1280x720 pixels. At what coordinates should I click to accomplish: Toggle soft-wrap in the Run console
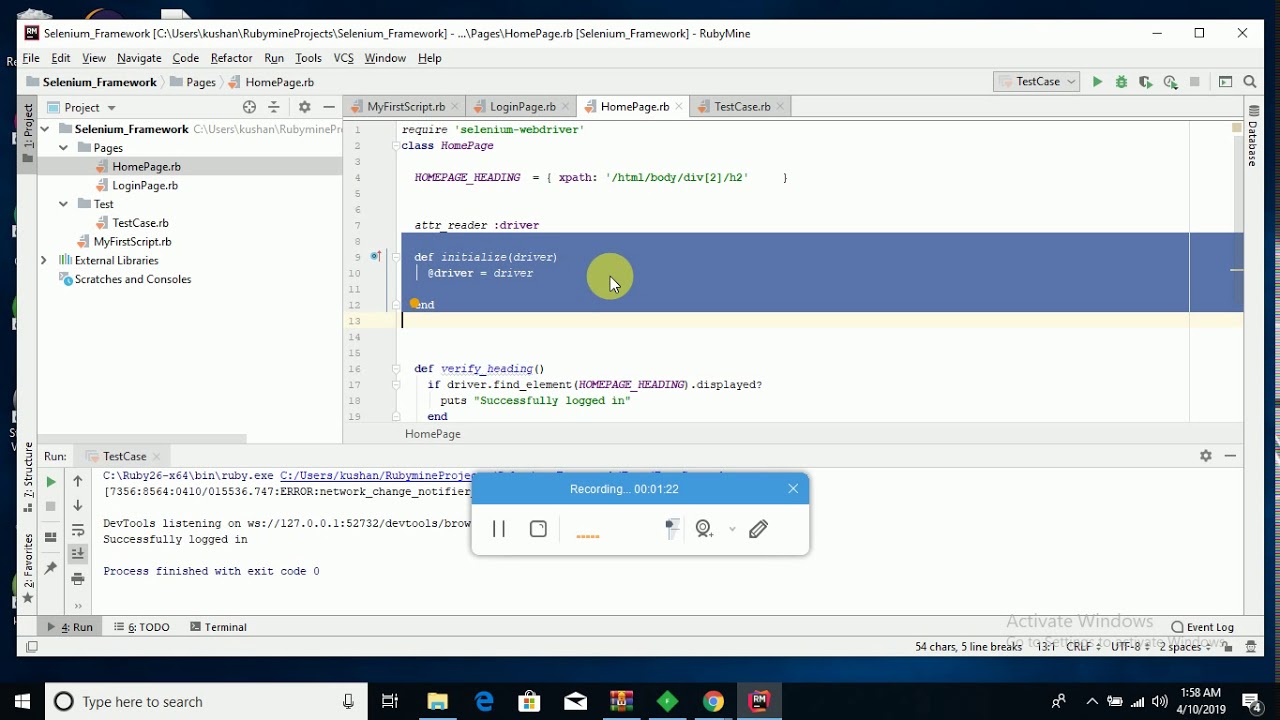click(78, 530)
